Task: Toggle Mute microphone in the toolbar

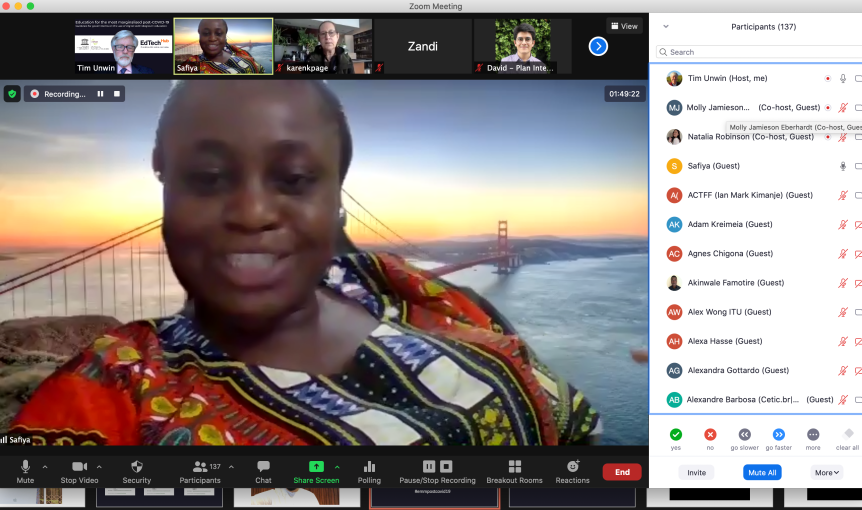Action: (x=25, y=467)
